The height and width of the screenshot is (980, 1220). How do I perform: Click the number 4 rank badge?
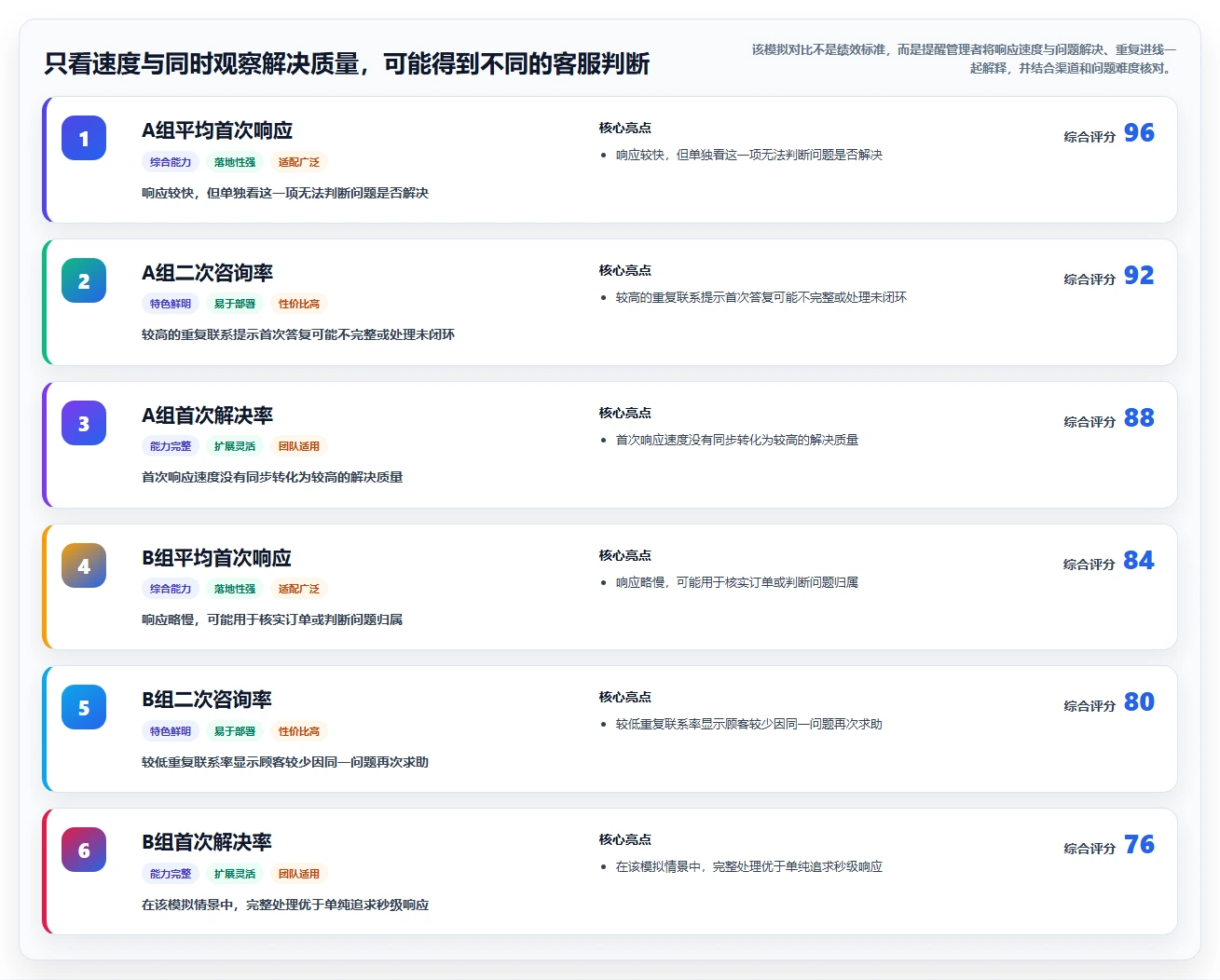pyautogui.click(x=84, y=565)
